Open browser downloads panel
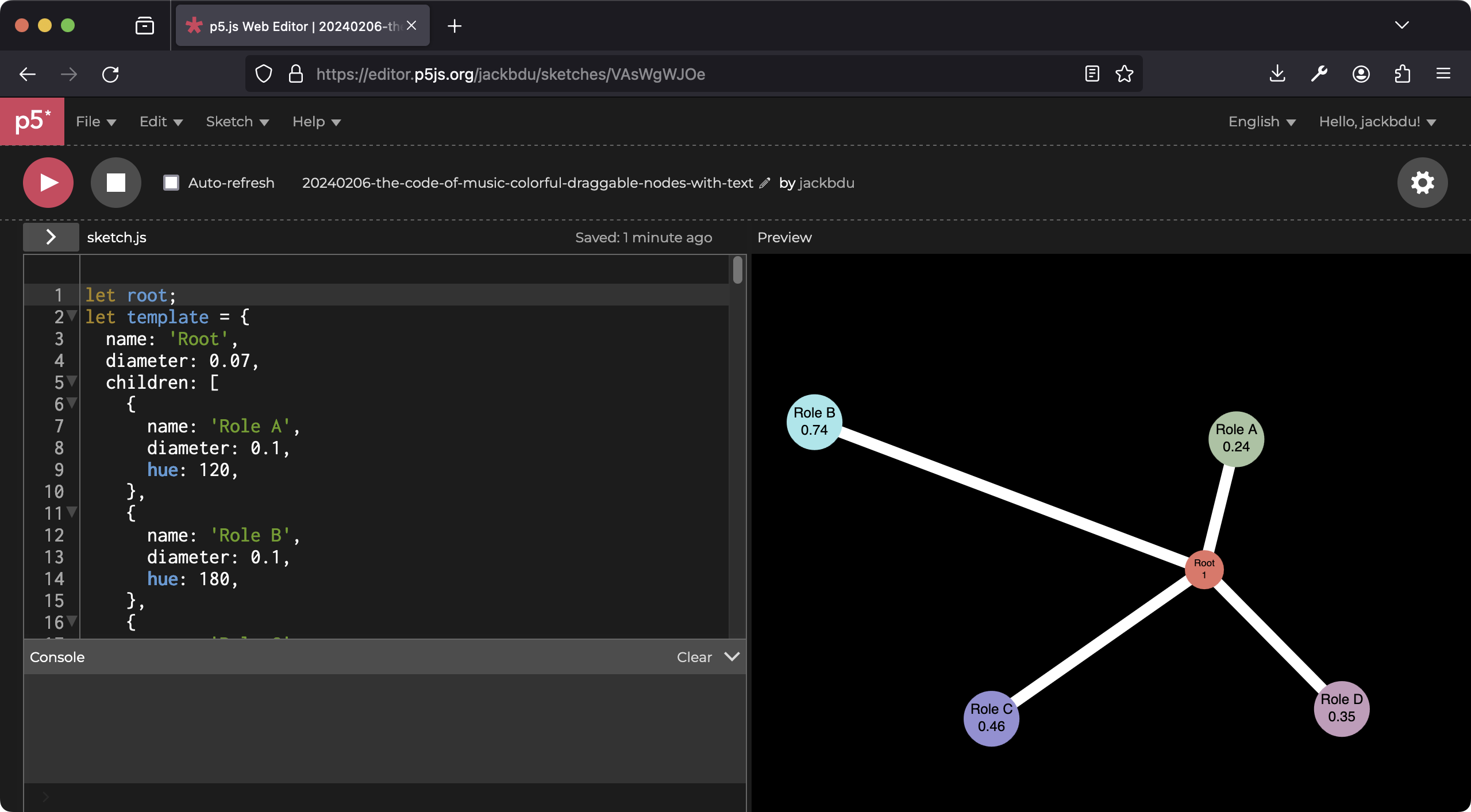 1277,74
